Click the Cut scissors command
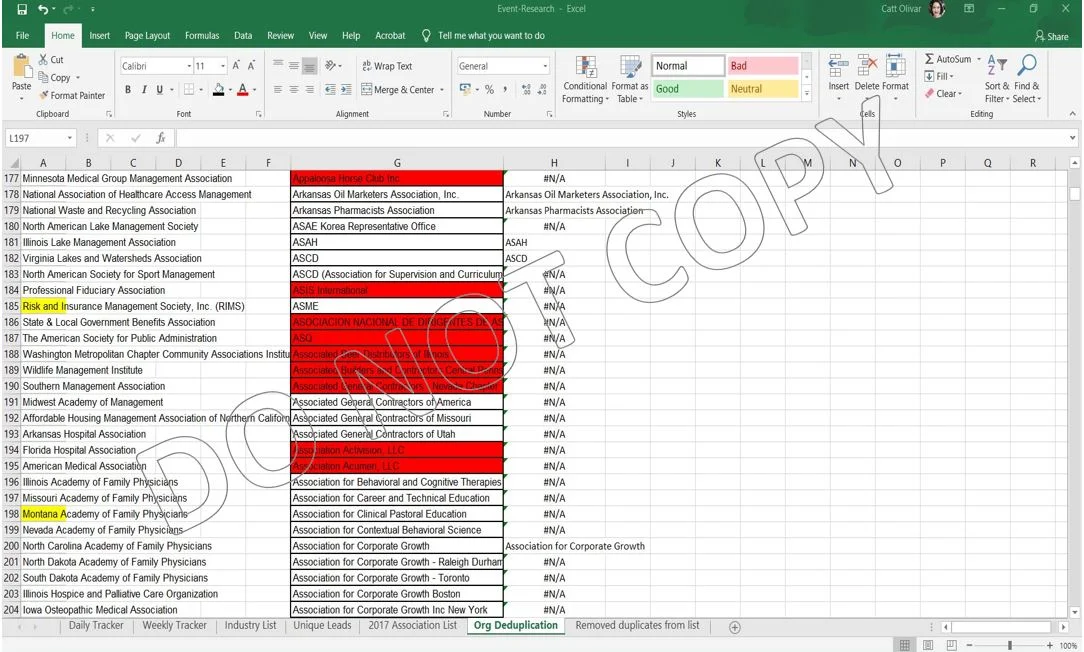The height and width of the screenshot is (652, 1084). [51, 60]
